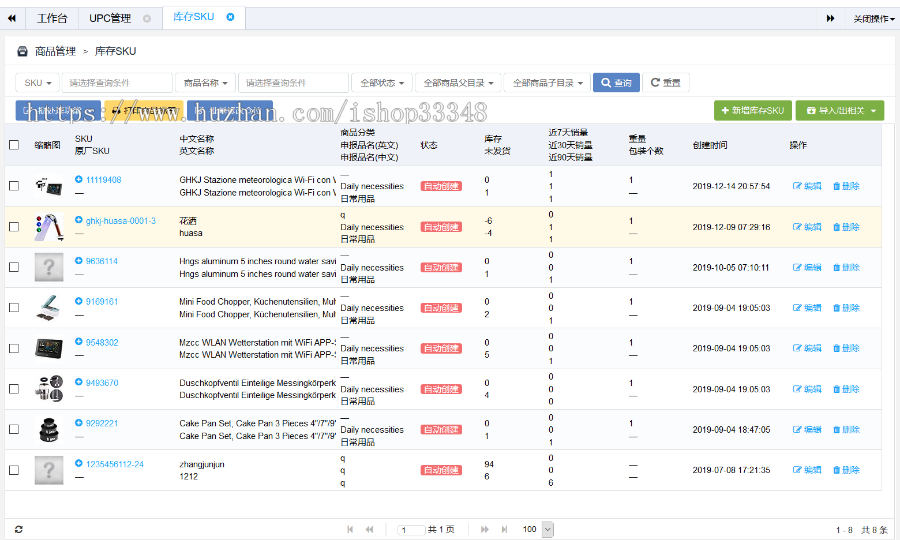This screenshot has height=540, width=900.
Task: Open SKU link 9548302
Action: click(x=102, y=342)
